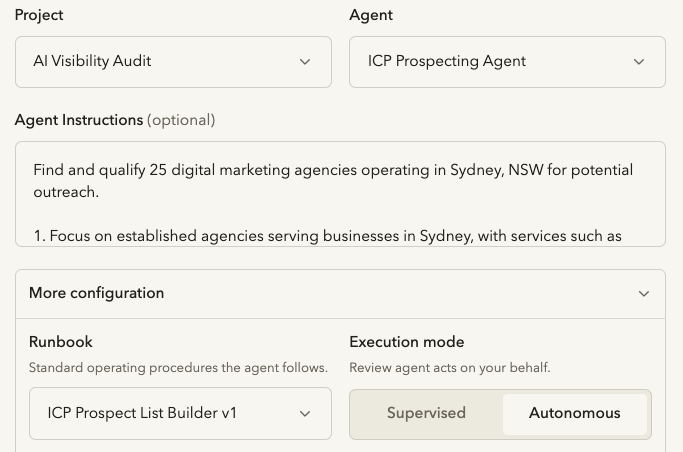683x452 pixels.
Task: Click the line starting '1. Focus on established agencies'
Action: pos(328,236)
